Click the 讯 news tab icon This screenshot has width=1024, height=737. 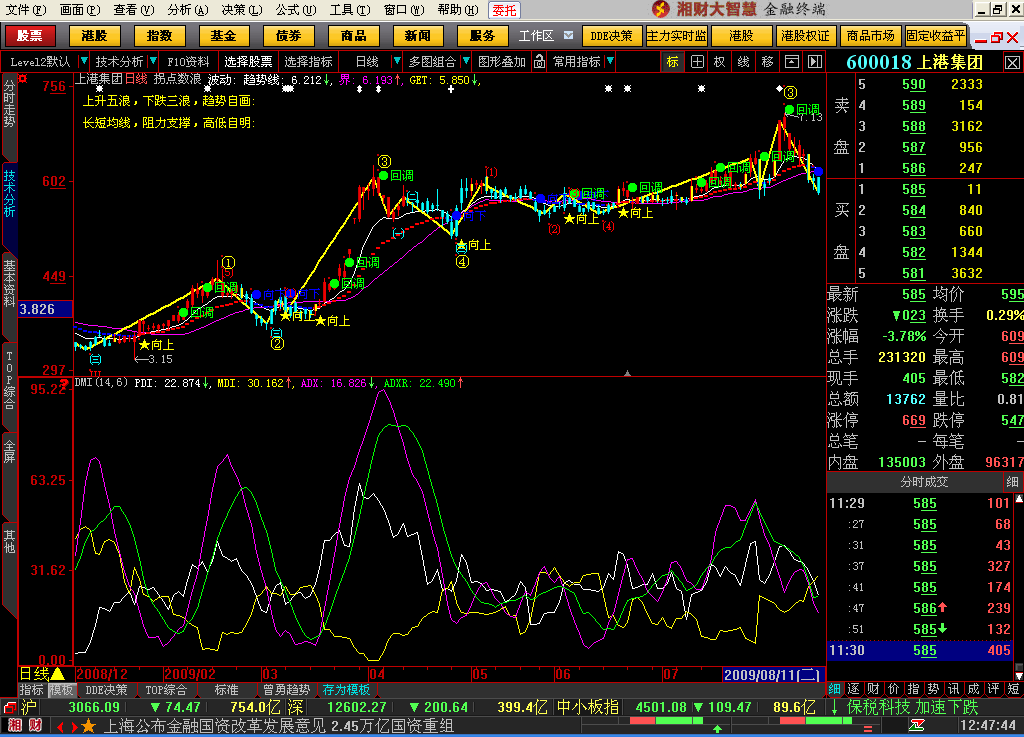[x=953, y=689]
